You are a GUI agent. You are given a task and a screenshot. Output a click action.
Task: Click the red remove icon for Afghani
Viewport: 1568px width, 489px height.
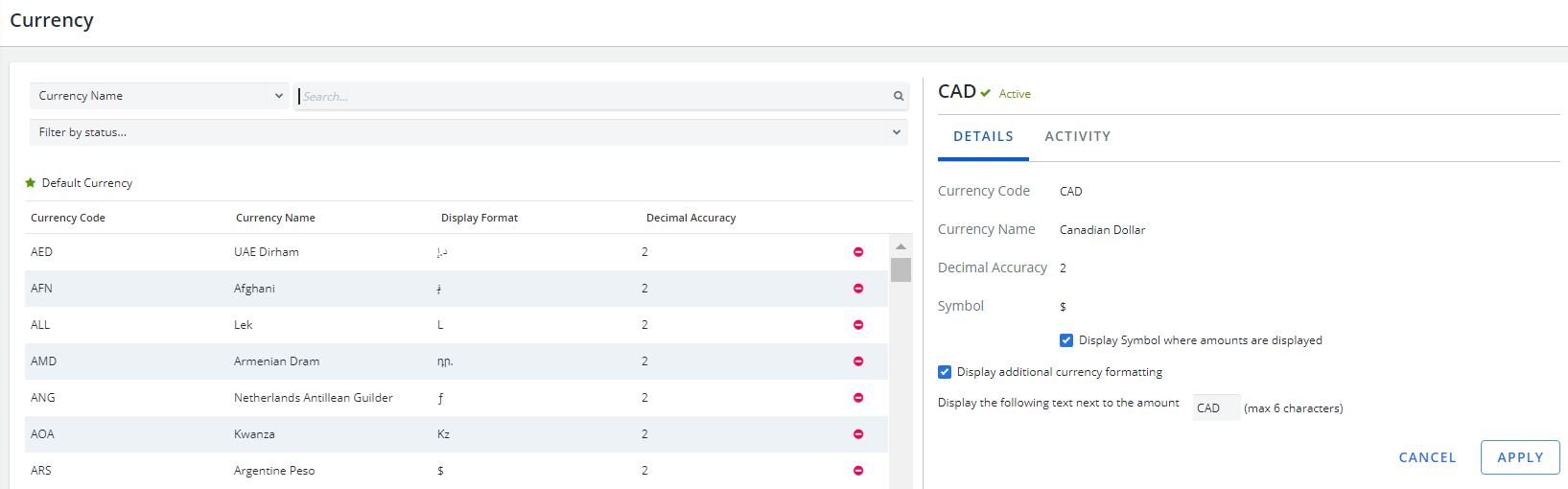[858, 289]
